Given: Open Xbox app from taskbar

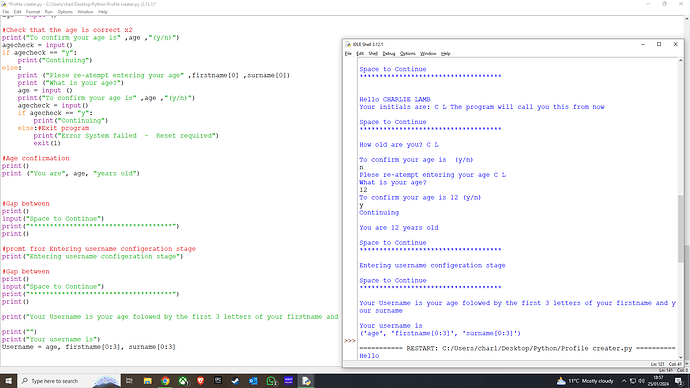Looking at the screenshot, I should click(x=183, y=381).
